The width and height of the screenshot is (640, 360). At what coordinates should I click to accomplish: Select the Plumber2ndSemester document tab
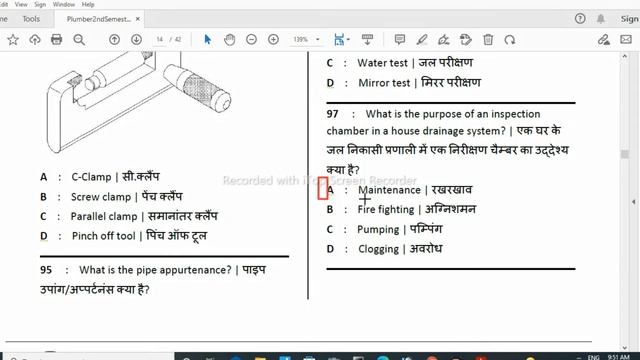point(99,19)
